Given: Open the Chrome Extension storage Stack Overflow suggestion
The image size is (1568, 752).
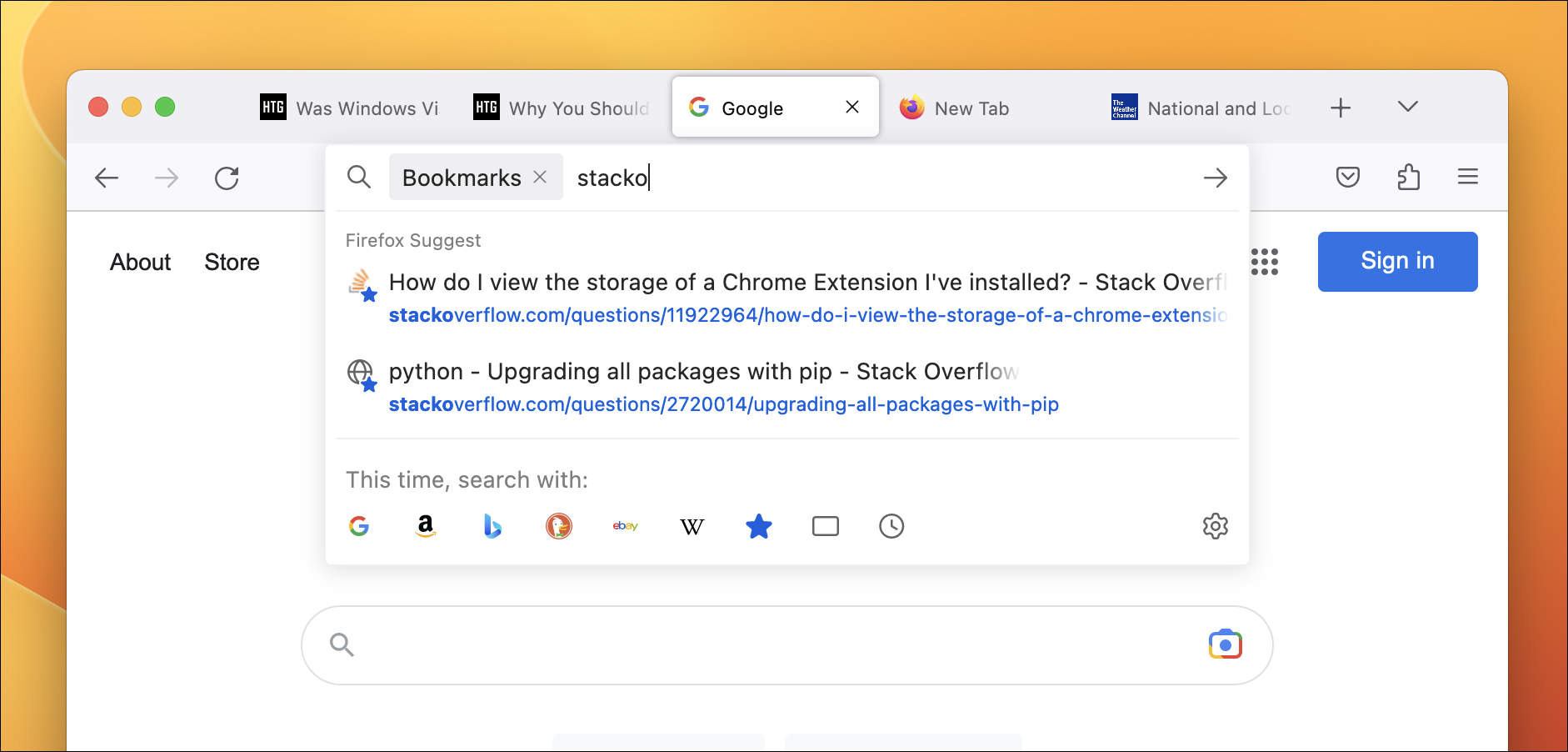Looking at the screenshot, I should (787, 298).
